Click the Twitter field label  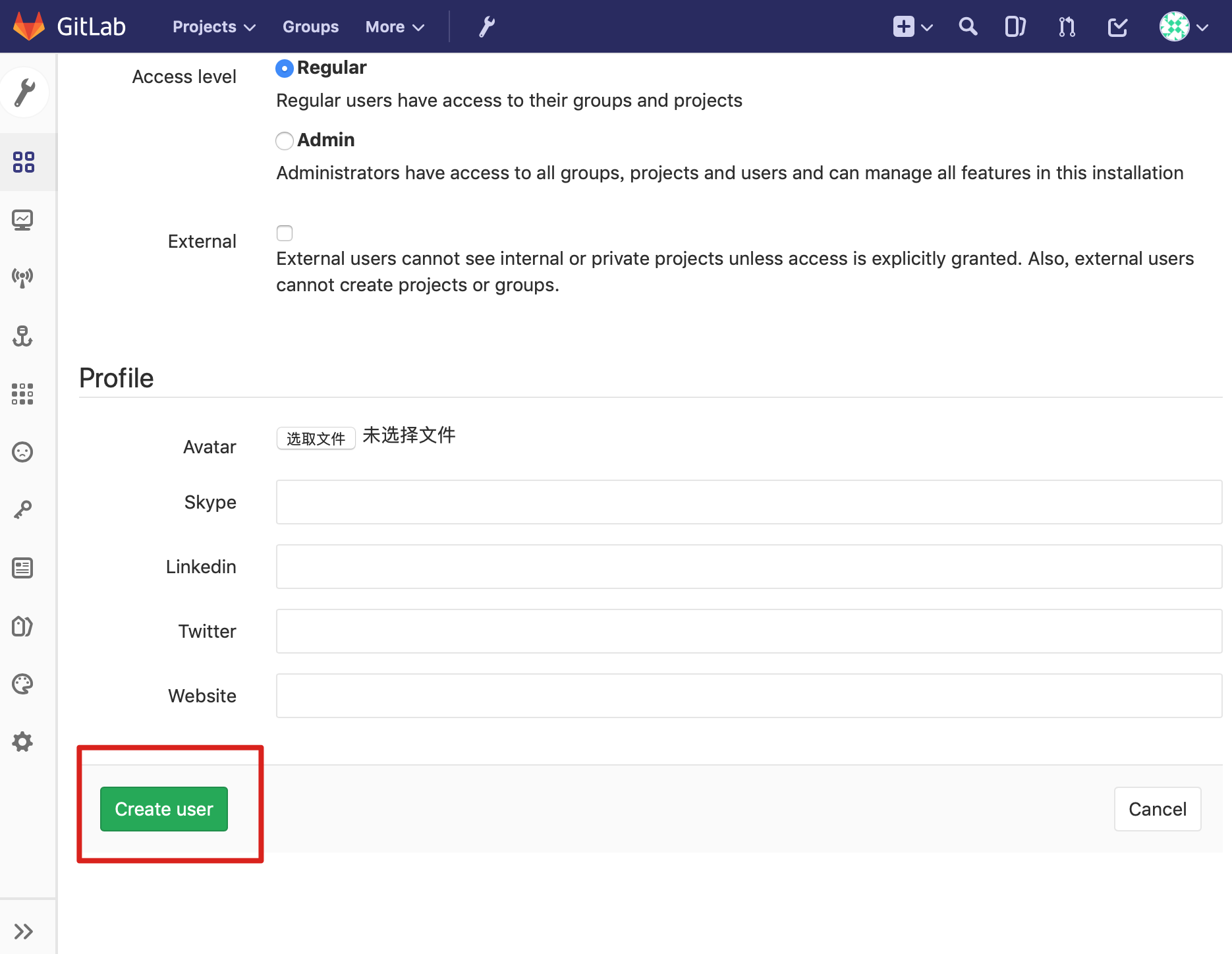(207, 631)
